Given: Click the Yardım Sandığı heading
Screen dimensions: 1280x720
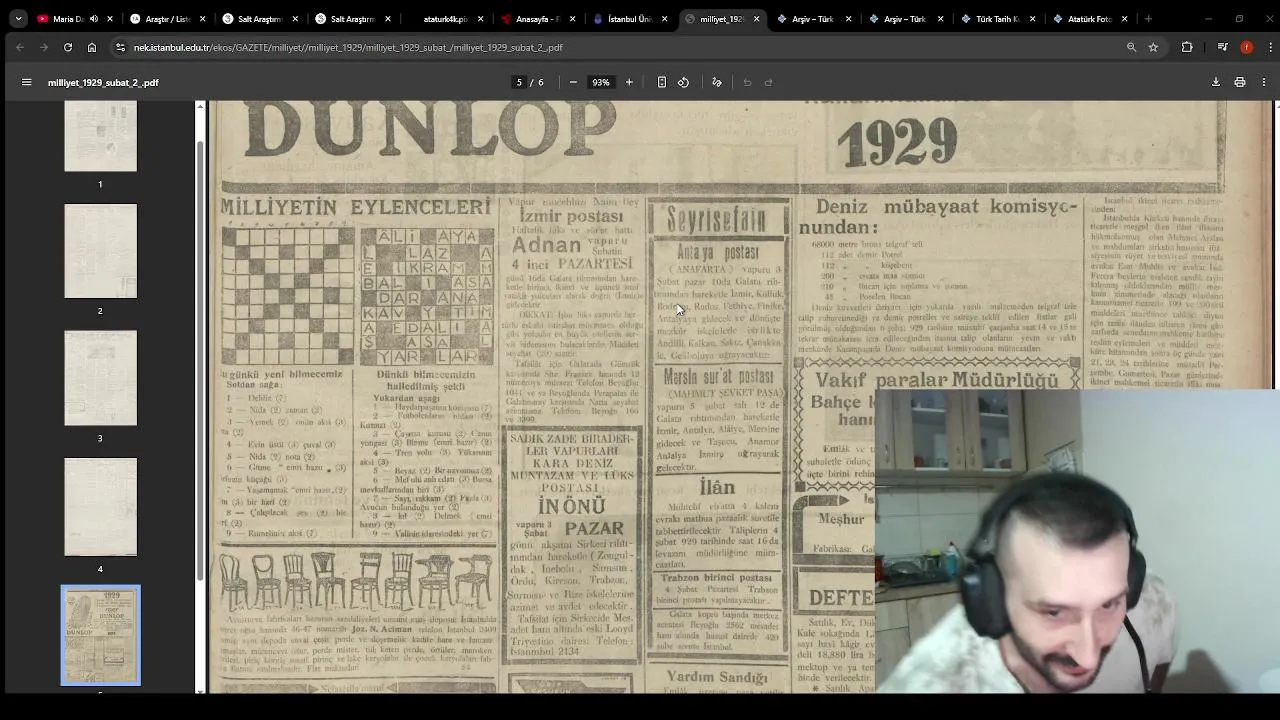Looking at the screenshot, I should [716, 677].
